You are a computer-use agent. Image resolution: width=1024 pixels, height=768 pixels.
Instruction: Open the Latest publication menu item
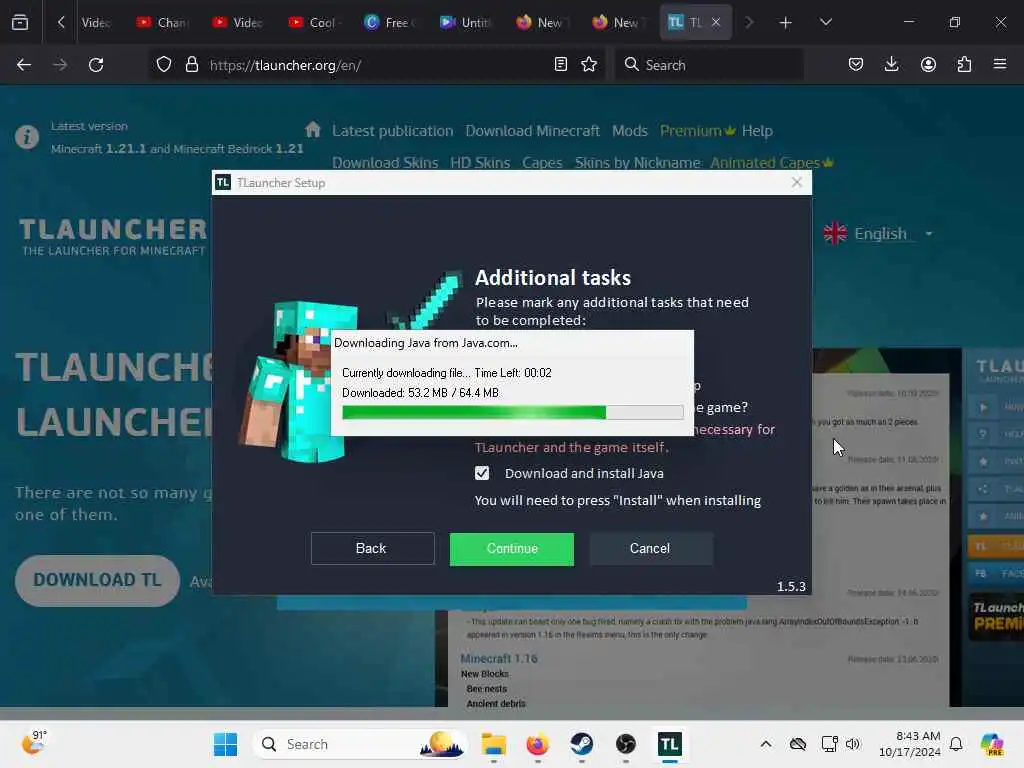point(392,131)
